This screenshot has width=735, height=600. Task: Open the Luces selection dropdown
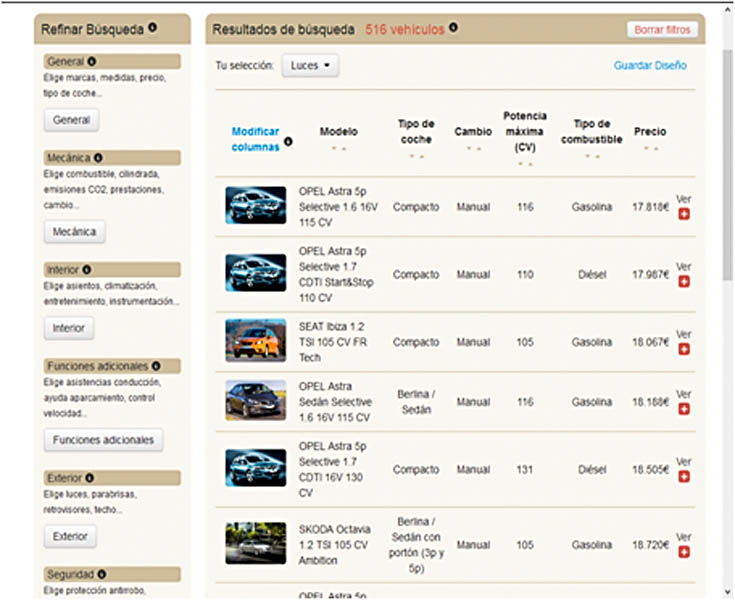coord(309,66)
